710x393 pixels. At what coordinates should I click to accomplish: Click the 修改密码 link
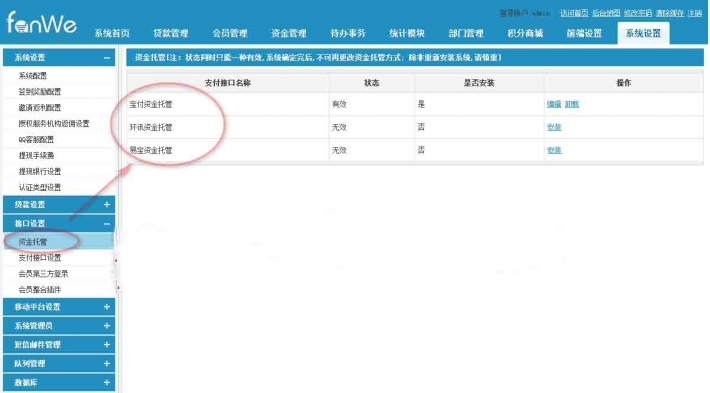[x=638, y=13]
